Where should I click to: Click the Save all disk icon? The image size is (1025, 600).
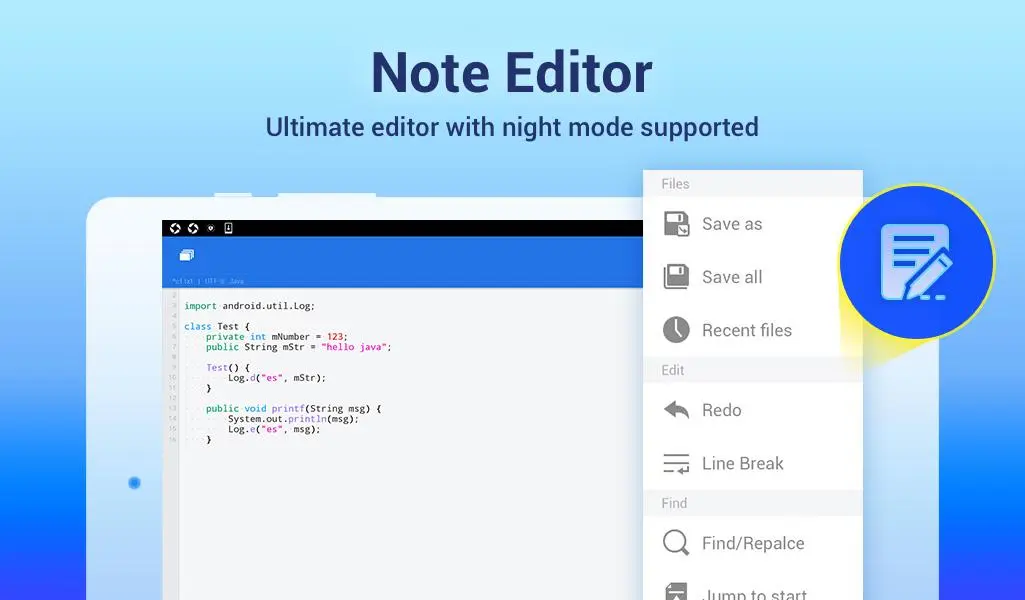[677, 277]
